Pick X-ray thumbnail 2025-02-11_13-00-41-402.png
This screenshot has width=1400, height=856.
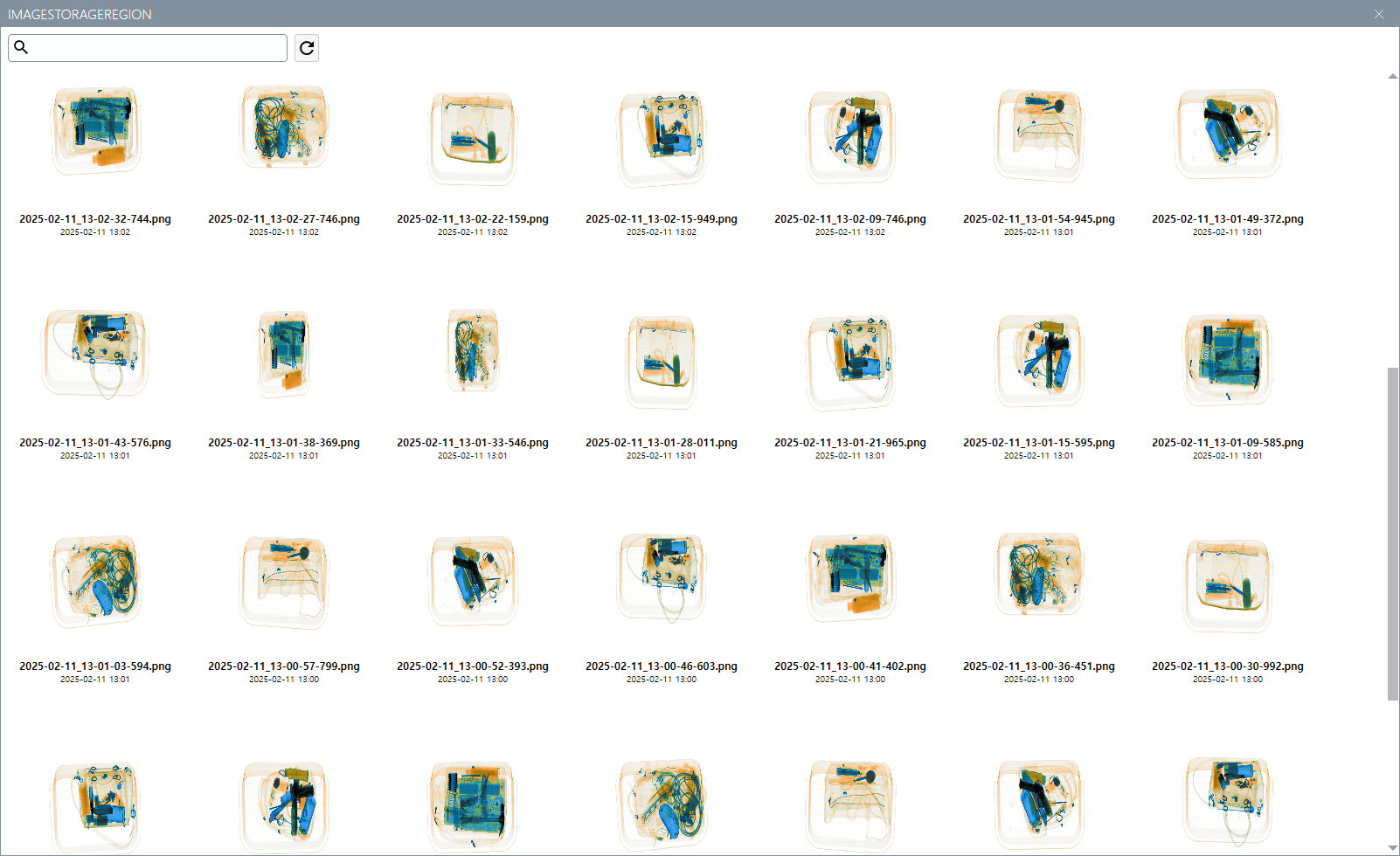coord(850,577)
